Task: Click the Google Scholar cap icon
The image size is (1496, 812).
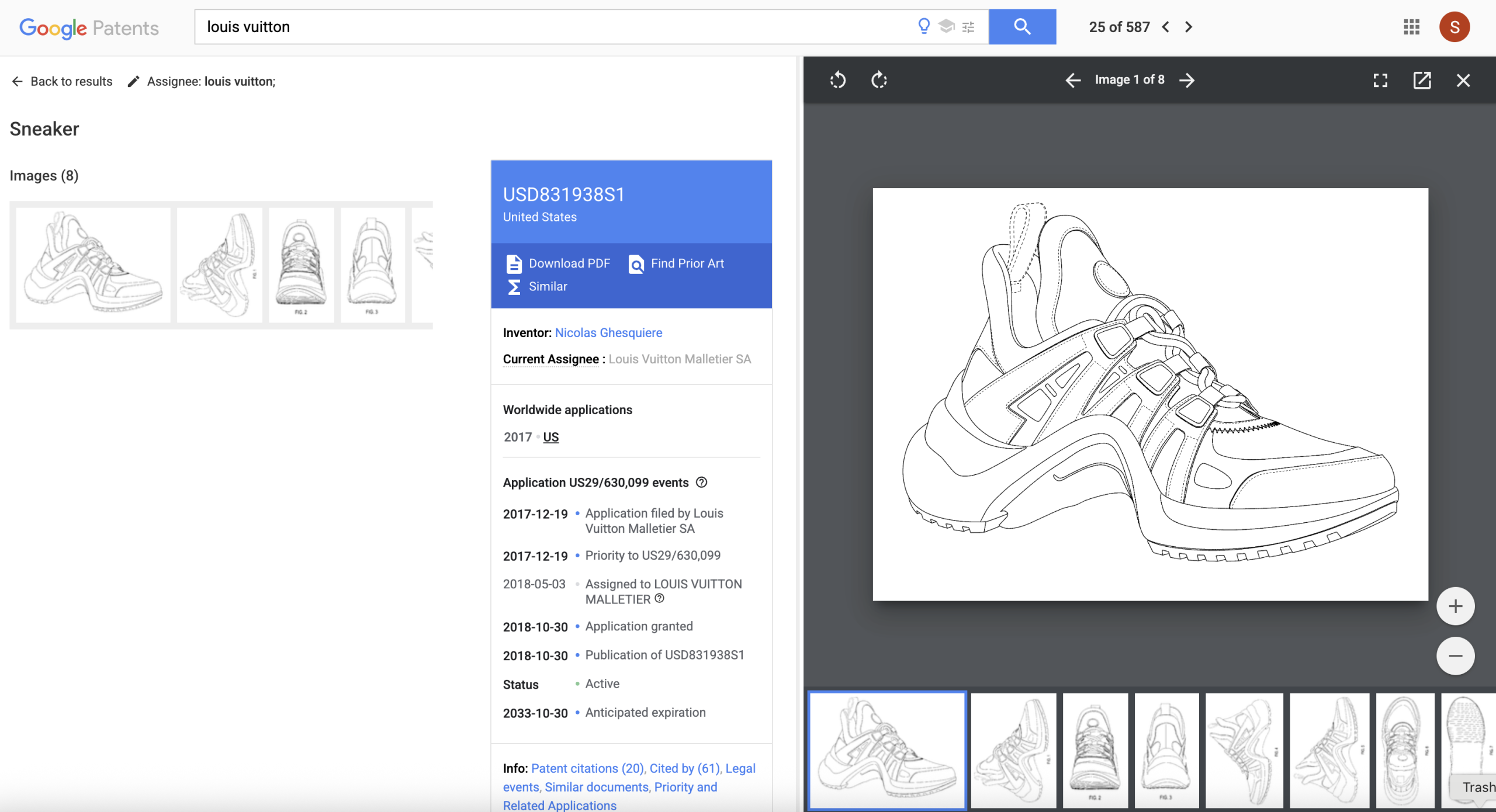Action: click(x=946, y=26)
